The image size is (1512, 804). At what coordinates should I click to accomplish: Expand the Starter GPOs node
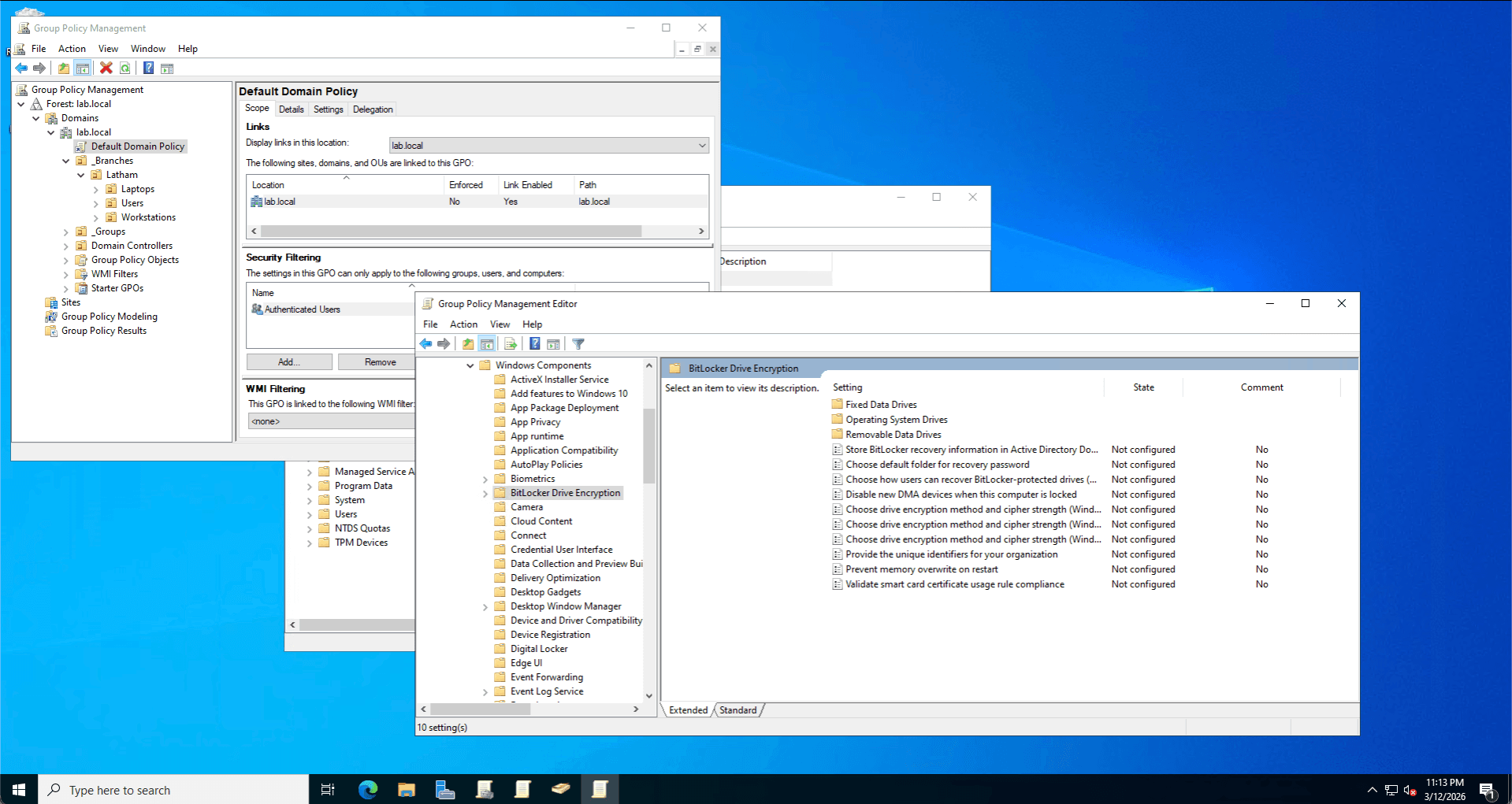pos(65,288)
